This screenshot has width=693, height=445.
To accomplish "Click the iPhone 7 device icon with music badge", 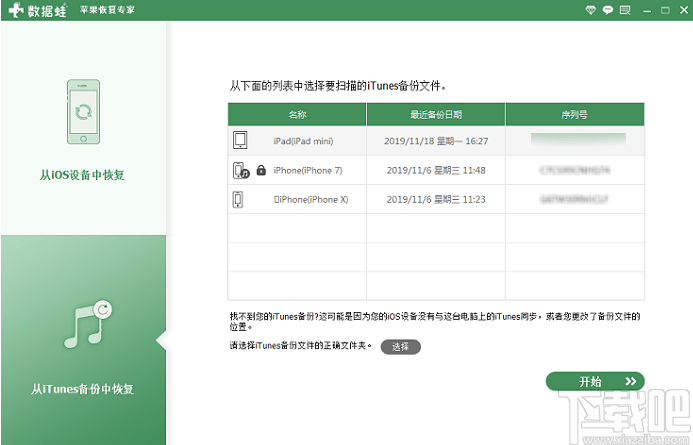I will click(241, 170).
